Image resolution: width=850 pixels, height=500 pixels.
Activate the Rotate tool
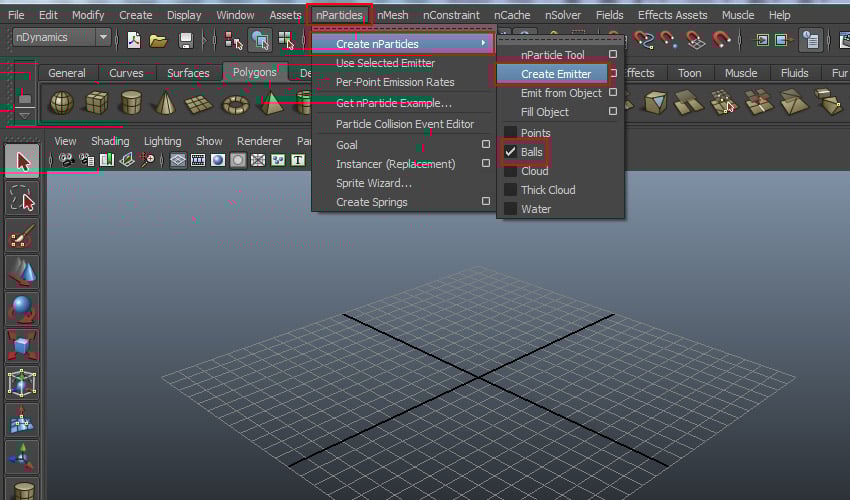pyautogui.click(x=22, y=308)
